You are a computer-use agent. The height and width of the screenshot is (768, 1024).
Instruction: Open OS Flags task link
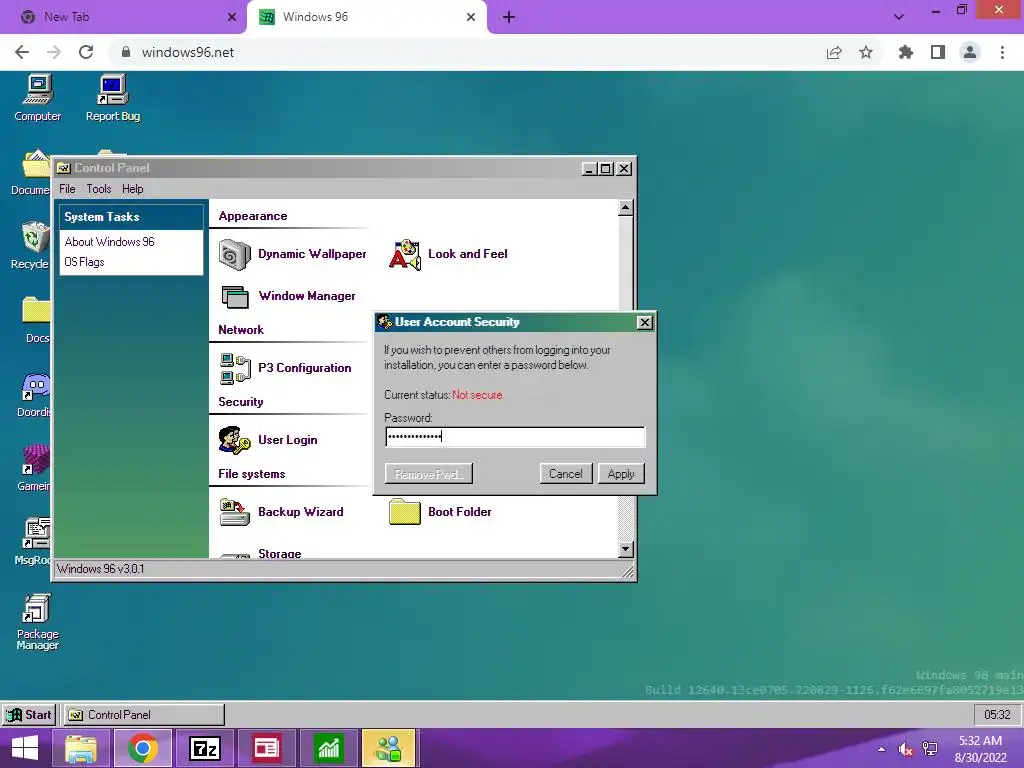[84, 262]
